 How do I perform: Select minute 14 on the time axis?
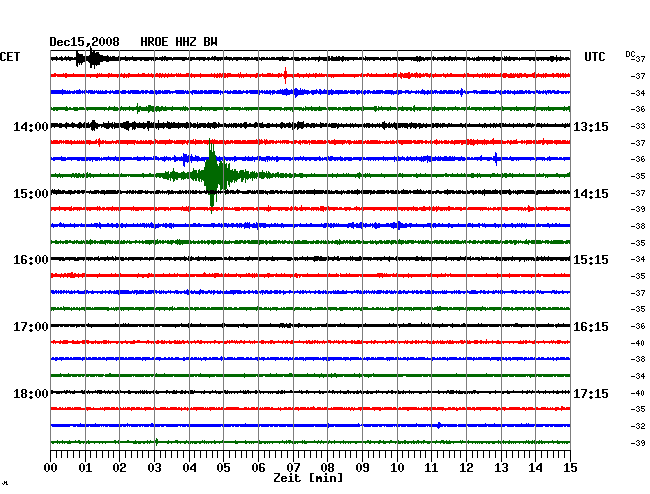(535, 468)
